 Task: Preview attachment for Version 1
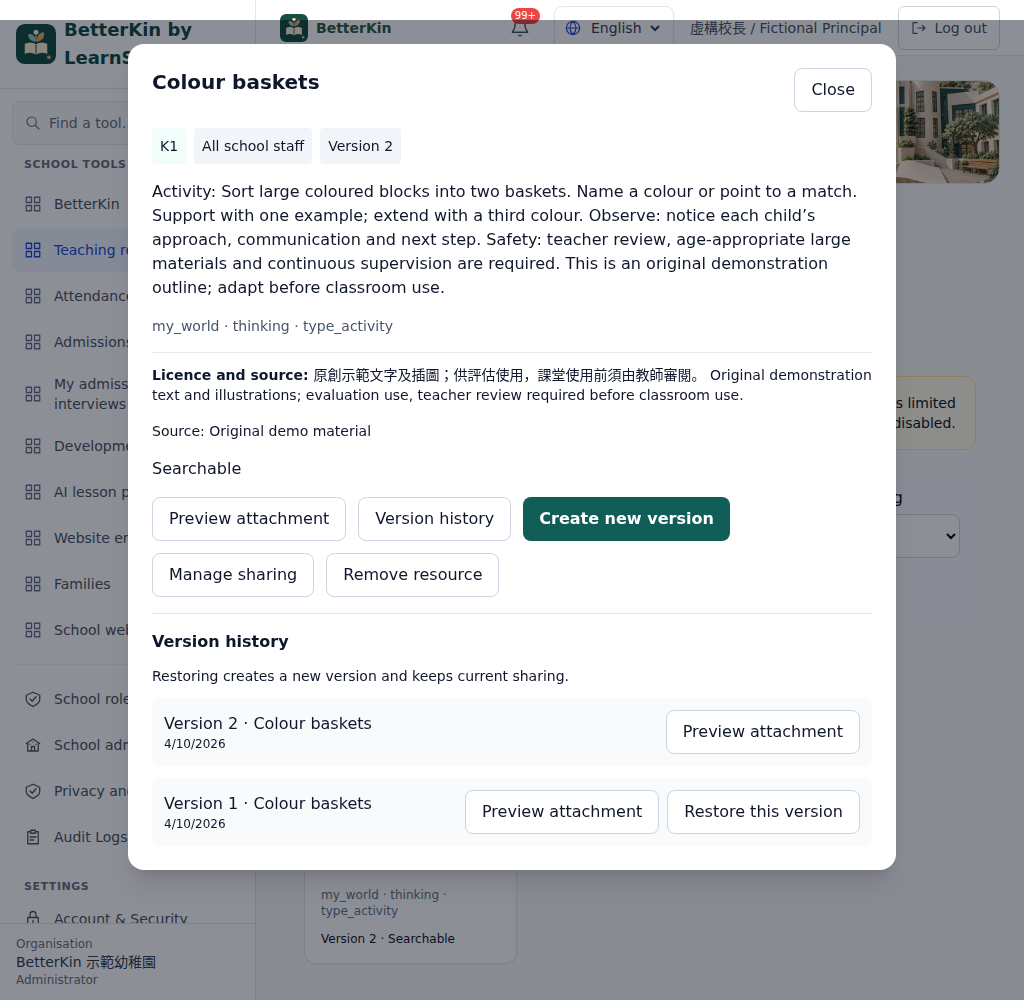tap(562, 812)
